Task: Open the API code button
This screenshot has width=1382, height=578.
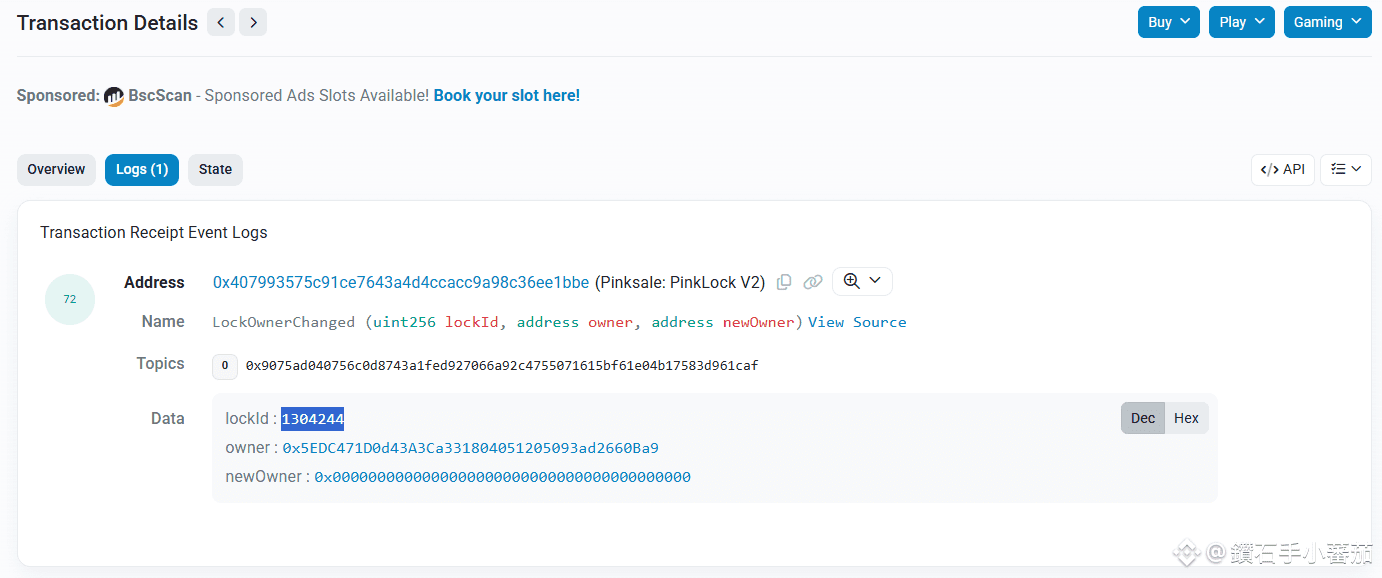Action: [1282, 169]
